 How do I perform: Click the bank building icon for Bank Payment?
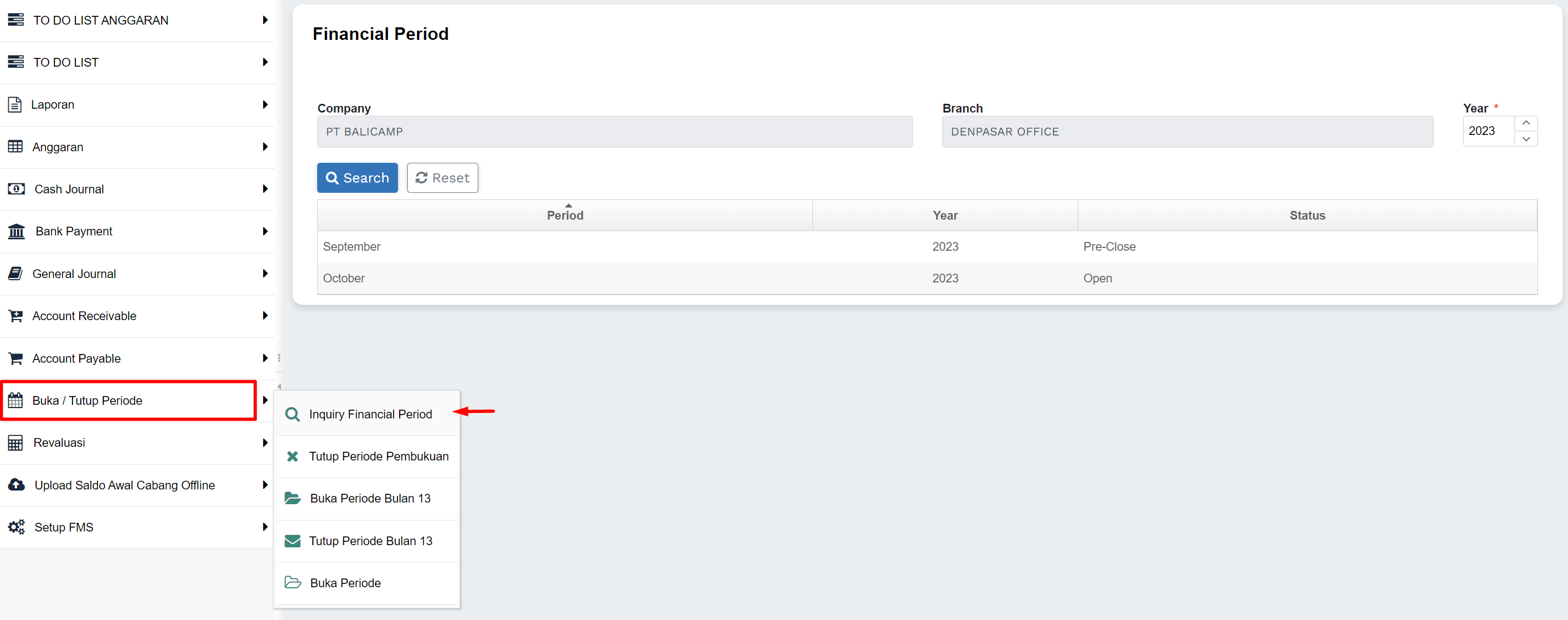tap(16, 232)
